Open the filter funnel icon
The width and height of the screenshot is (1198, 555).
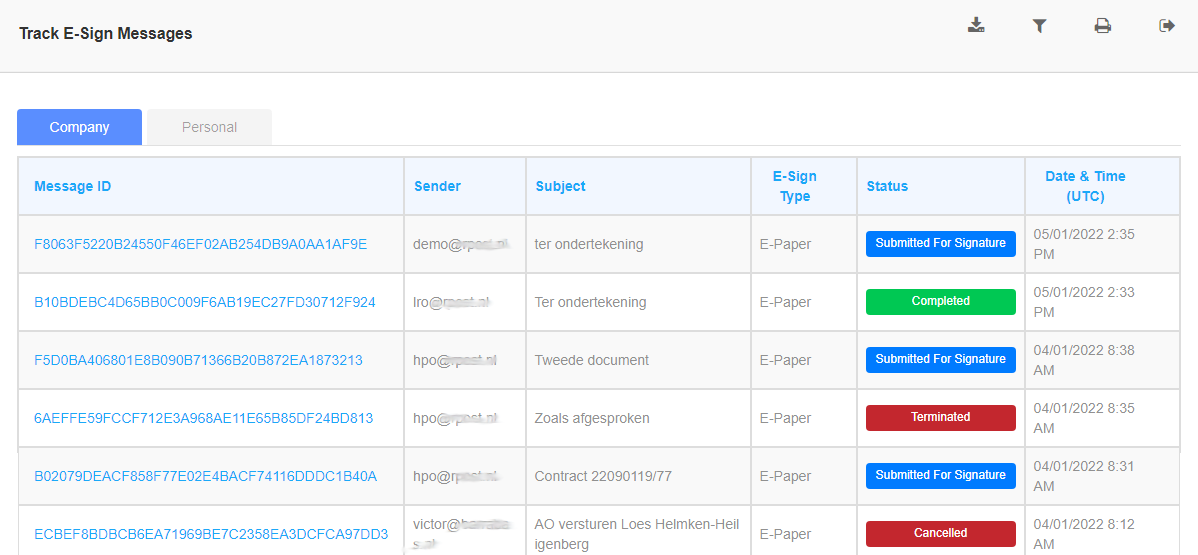(x=1039, y=26)
